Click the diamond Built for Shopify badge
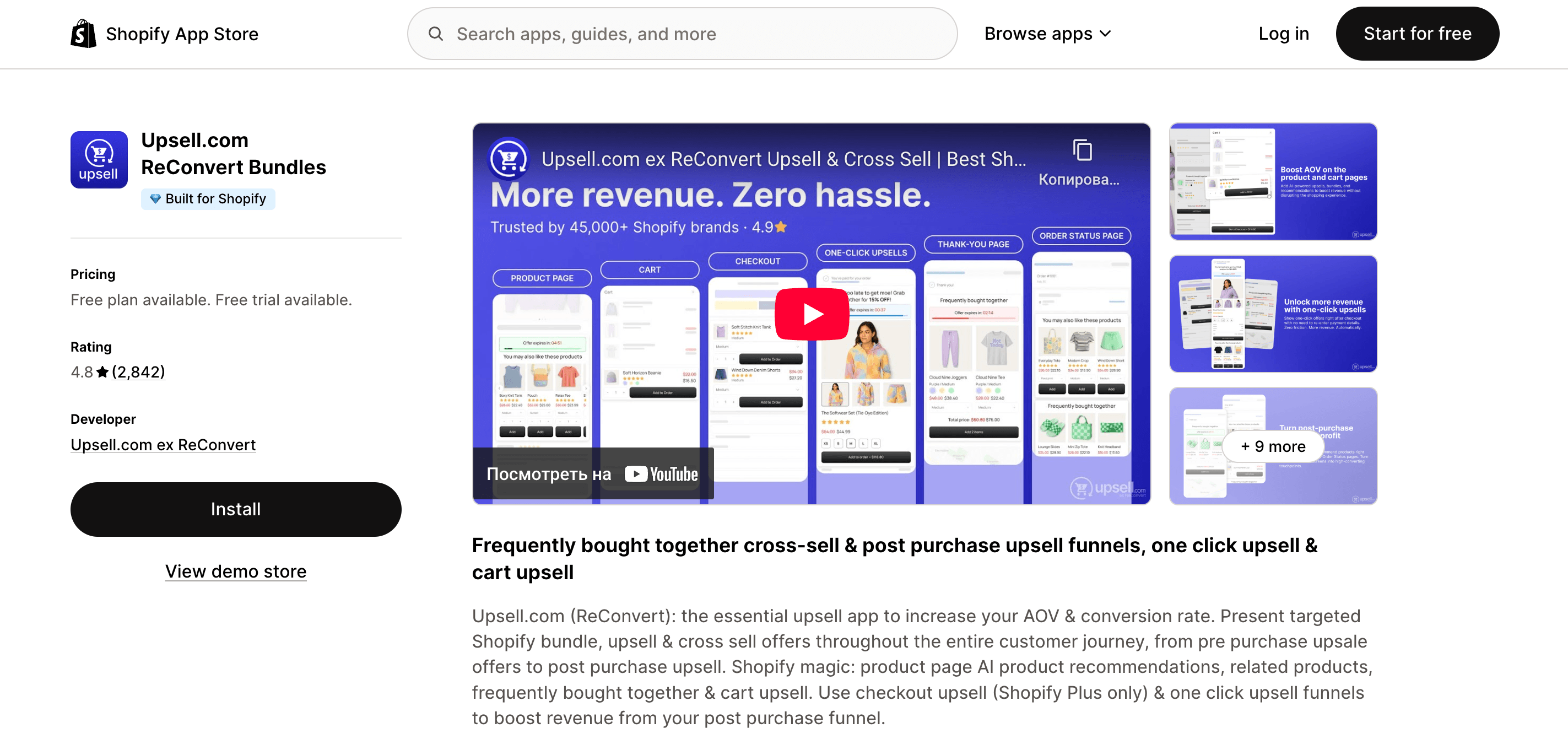Screen dimensions: 1568x744 pyautogui.click(x=156, y=198)
